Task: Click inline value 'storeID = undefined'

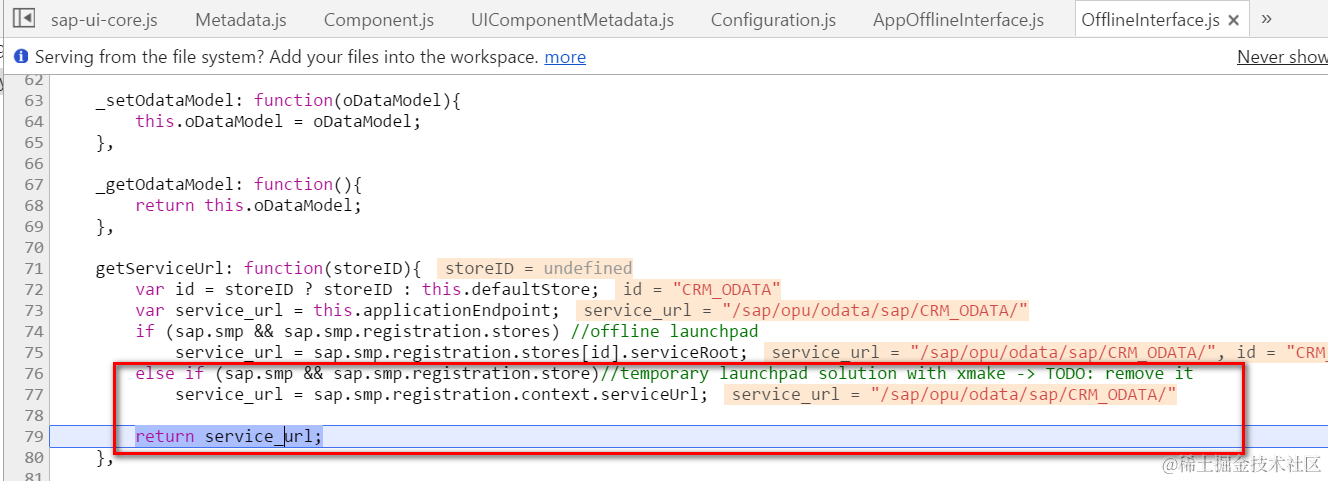Action: coord(538,268)
